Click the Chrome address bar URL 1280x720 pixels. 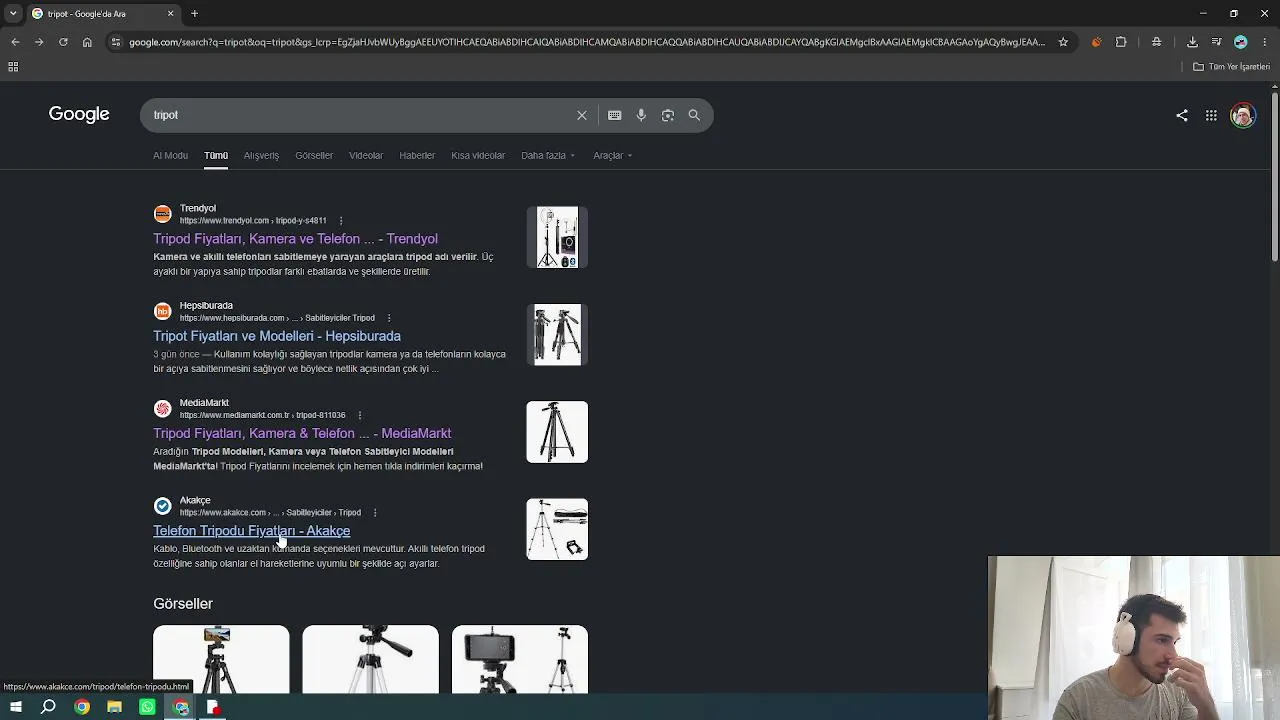587,42
